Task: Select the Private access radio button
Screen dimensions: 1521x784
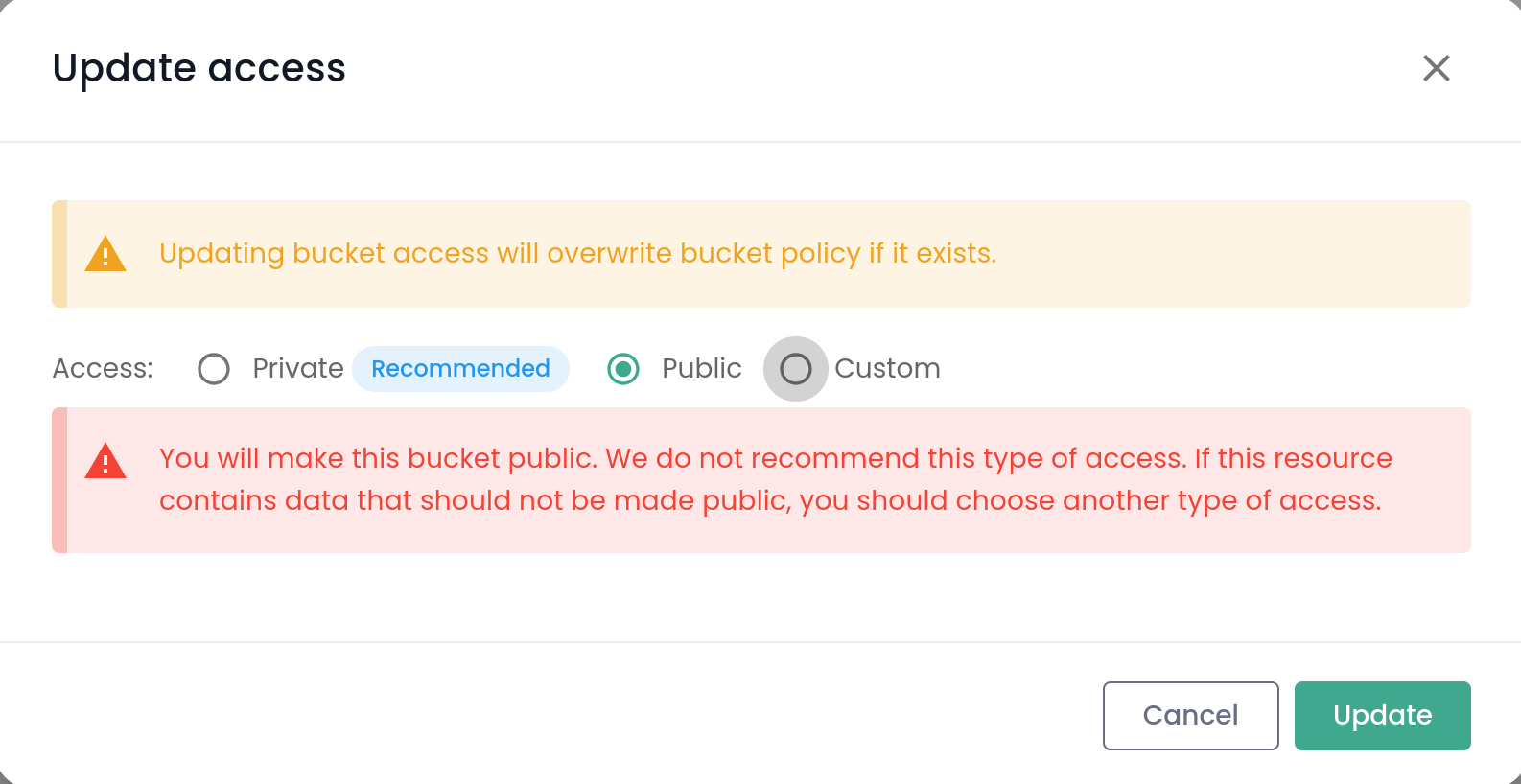Action: pyautogui.click(x=214, y=369)
